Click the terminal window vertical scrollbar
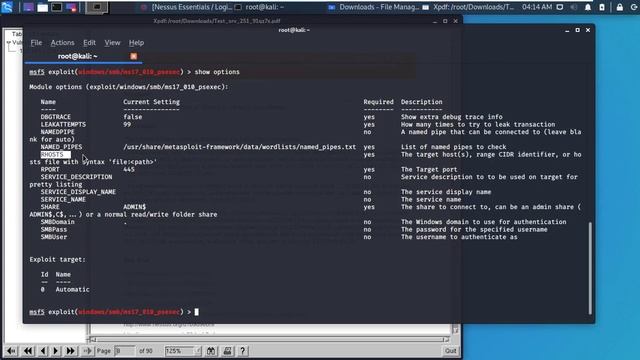 point(590,268)
